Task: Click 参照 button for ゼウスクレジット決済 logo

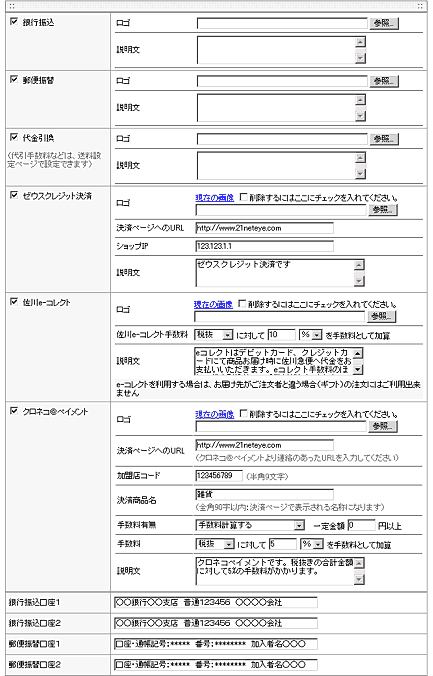Action: coord(383,210)
